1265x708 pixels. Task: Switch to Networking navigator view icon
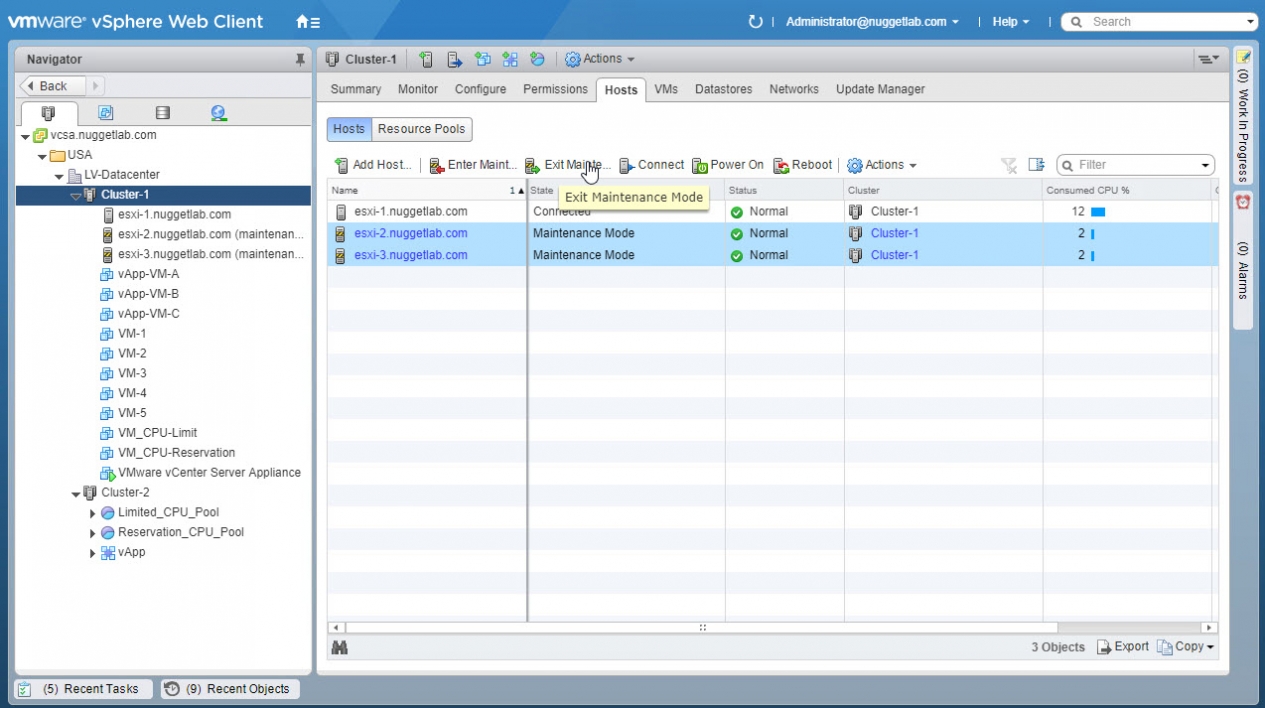pyautogui.click(x=218, y=113)
